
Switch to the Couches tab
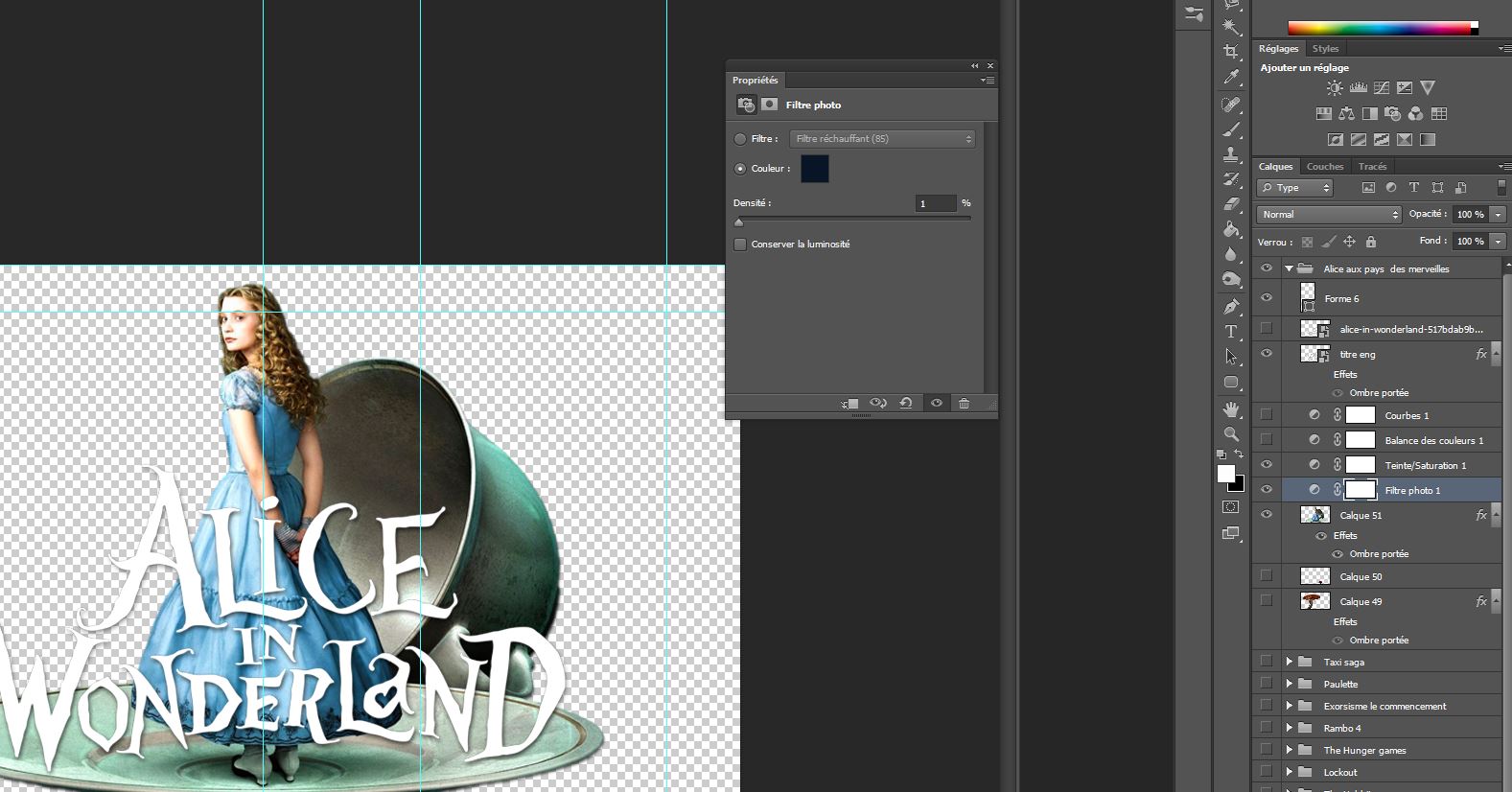[1324, 167]
